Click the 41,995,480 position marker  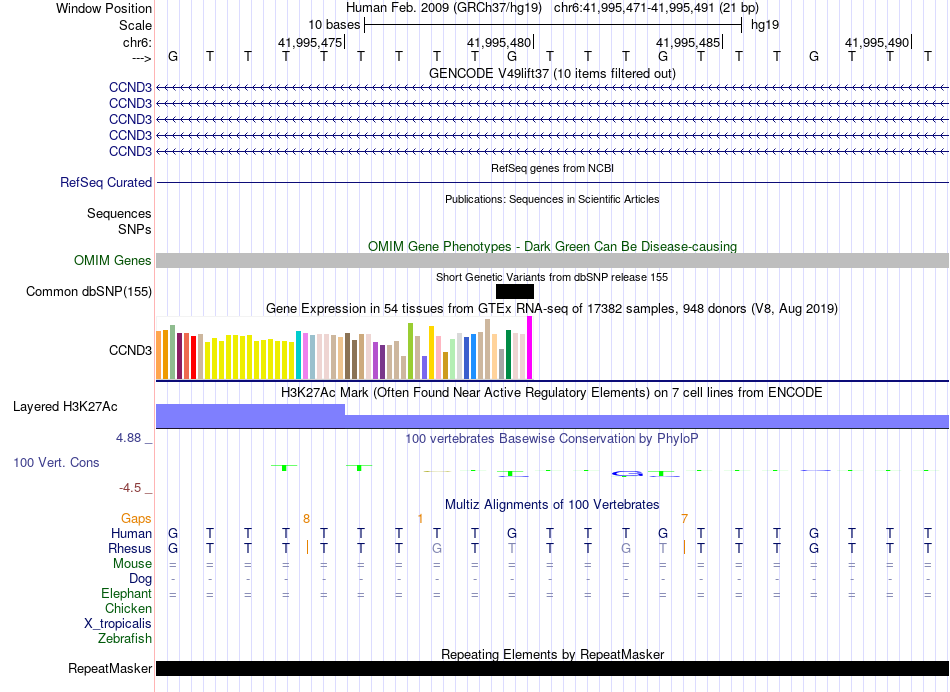(x=499, y=42)
